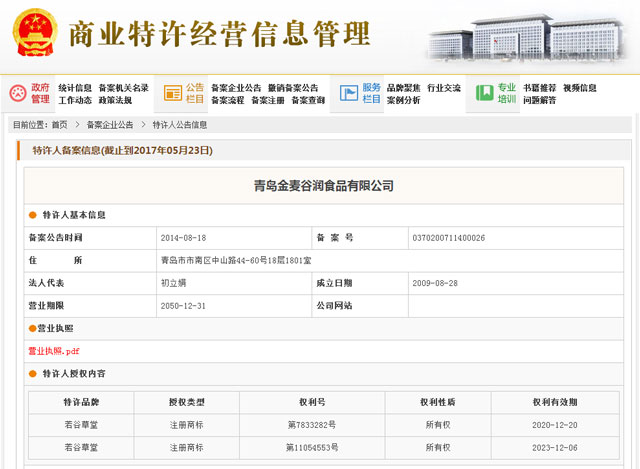Download the 营业执照.pdf file
Image resolution: width=640 pixels, height=469 pixels.
[x=53, y=351]
